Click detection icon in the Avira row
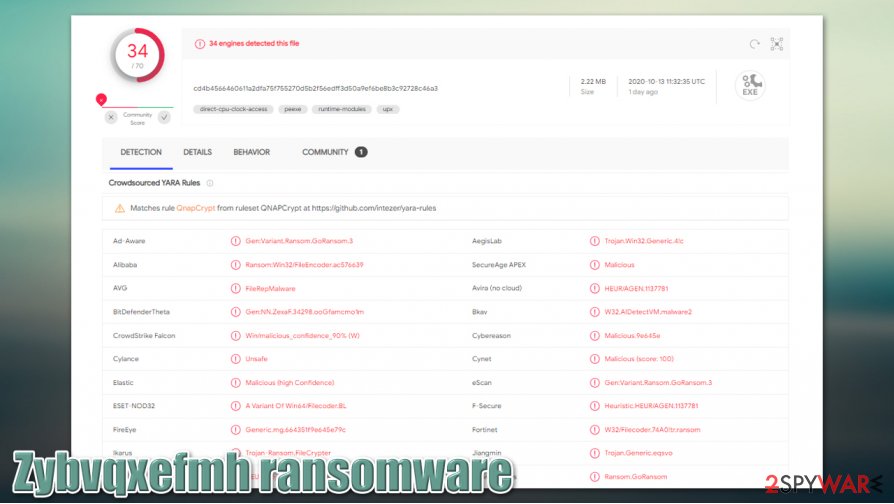The image size is (894, 504). click(x=595, y=288)
